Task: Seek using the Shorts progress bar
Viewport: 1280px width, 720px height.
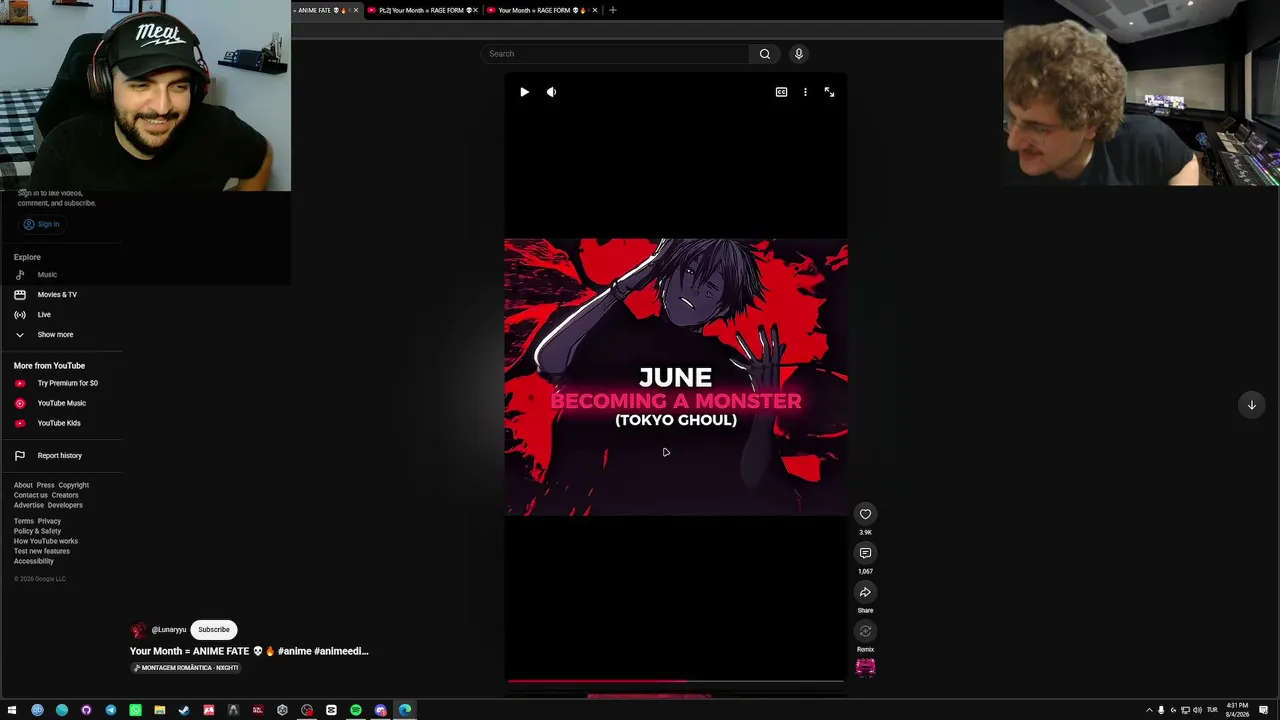Action: click(x=675, y=681)
